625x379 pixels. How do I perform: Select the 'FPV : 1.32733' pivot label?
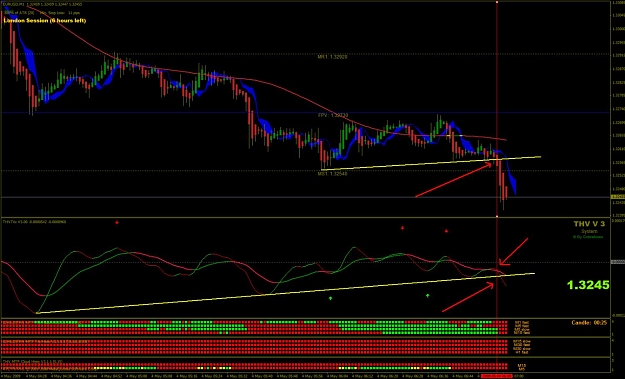[x=333, y=115]
